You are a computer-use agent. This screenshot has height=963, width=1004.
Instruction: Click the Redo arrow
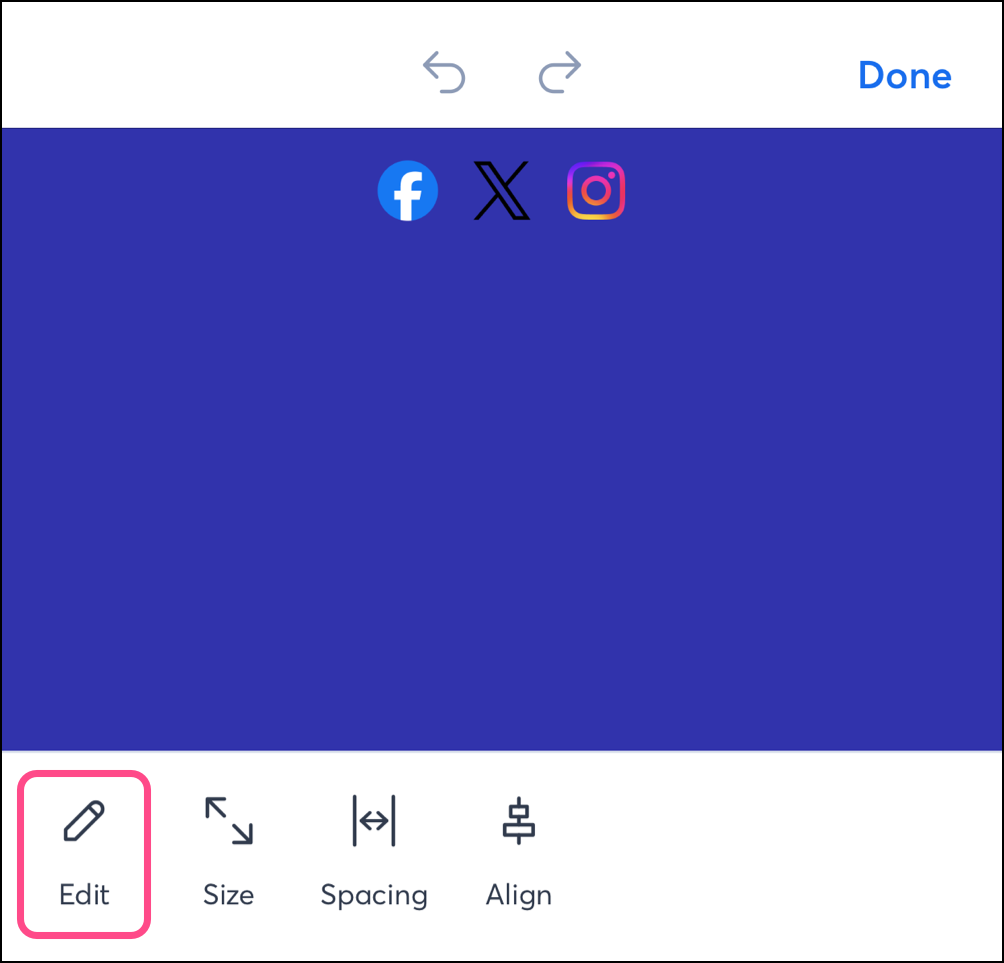coord(560,70)
